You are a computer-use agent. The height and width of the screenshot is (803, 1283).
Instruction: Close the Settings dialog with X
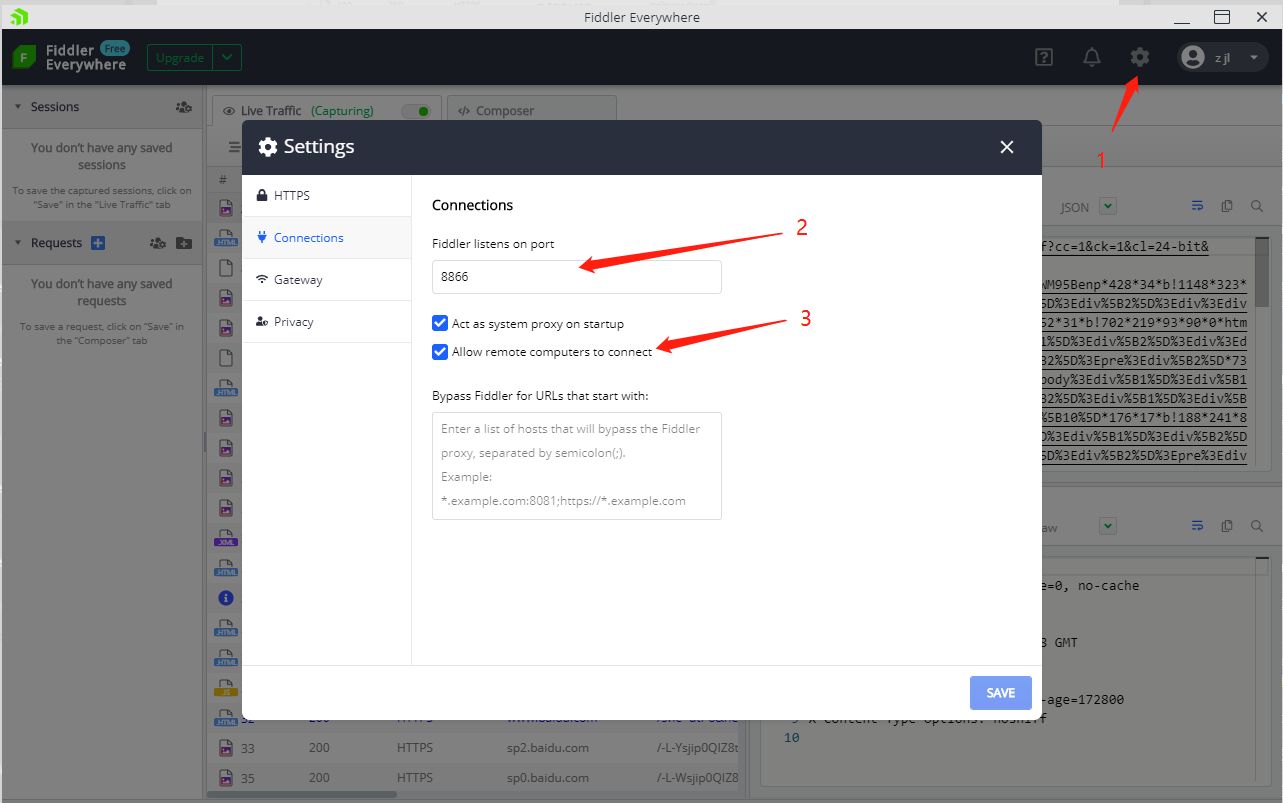click(x=1007, y=147)
